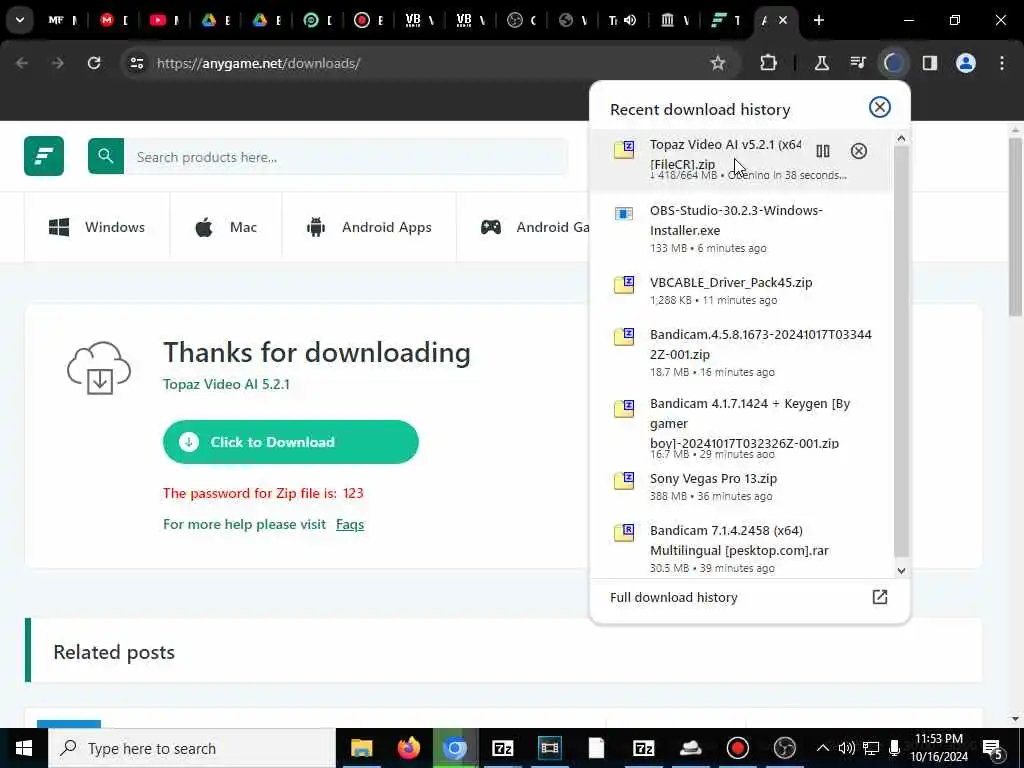Click the Topaz Video AI zip file icon
Screen dimensions: 1024x768
click(x=624, y=150)
